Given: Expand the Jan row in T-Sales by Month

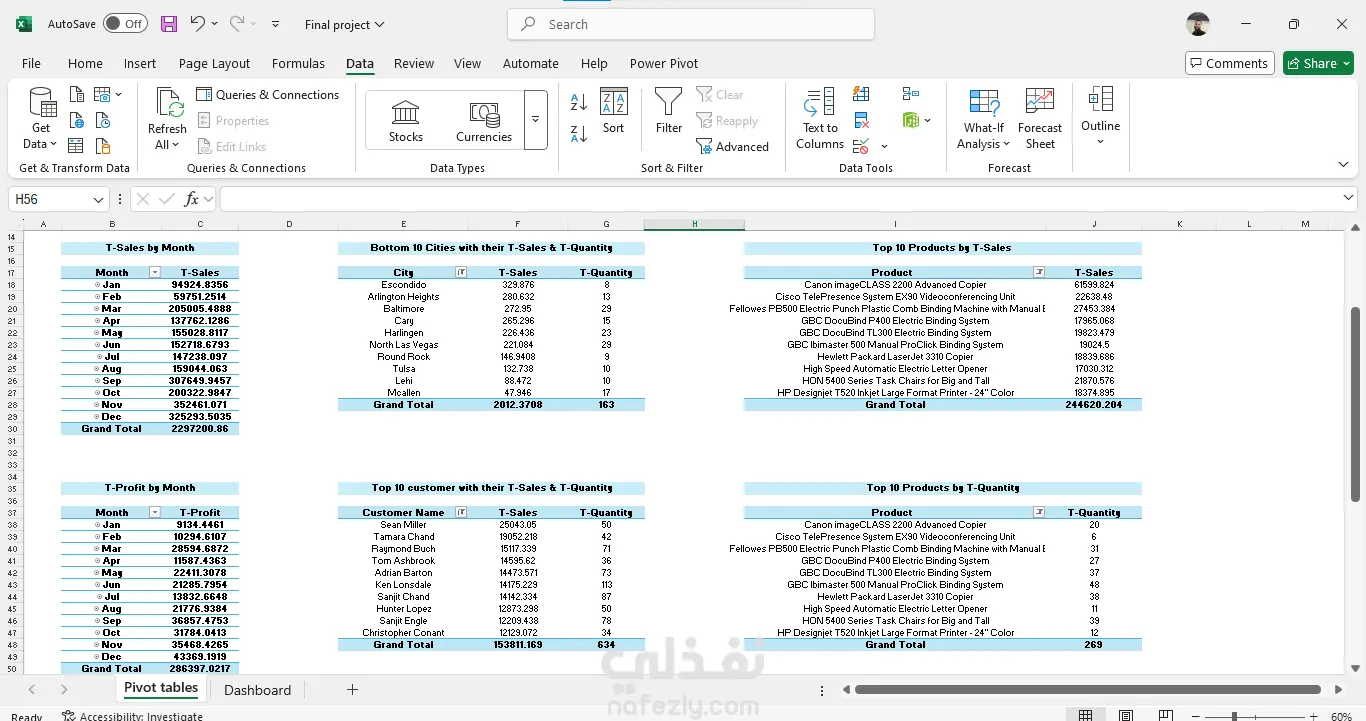Looking at the screenshot, I should tap(97, 285).
